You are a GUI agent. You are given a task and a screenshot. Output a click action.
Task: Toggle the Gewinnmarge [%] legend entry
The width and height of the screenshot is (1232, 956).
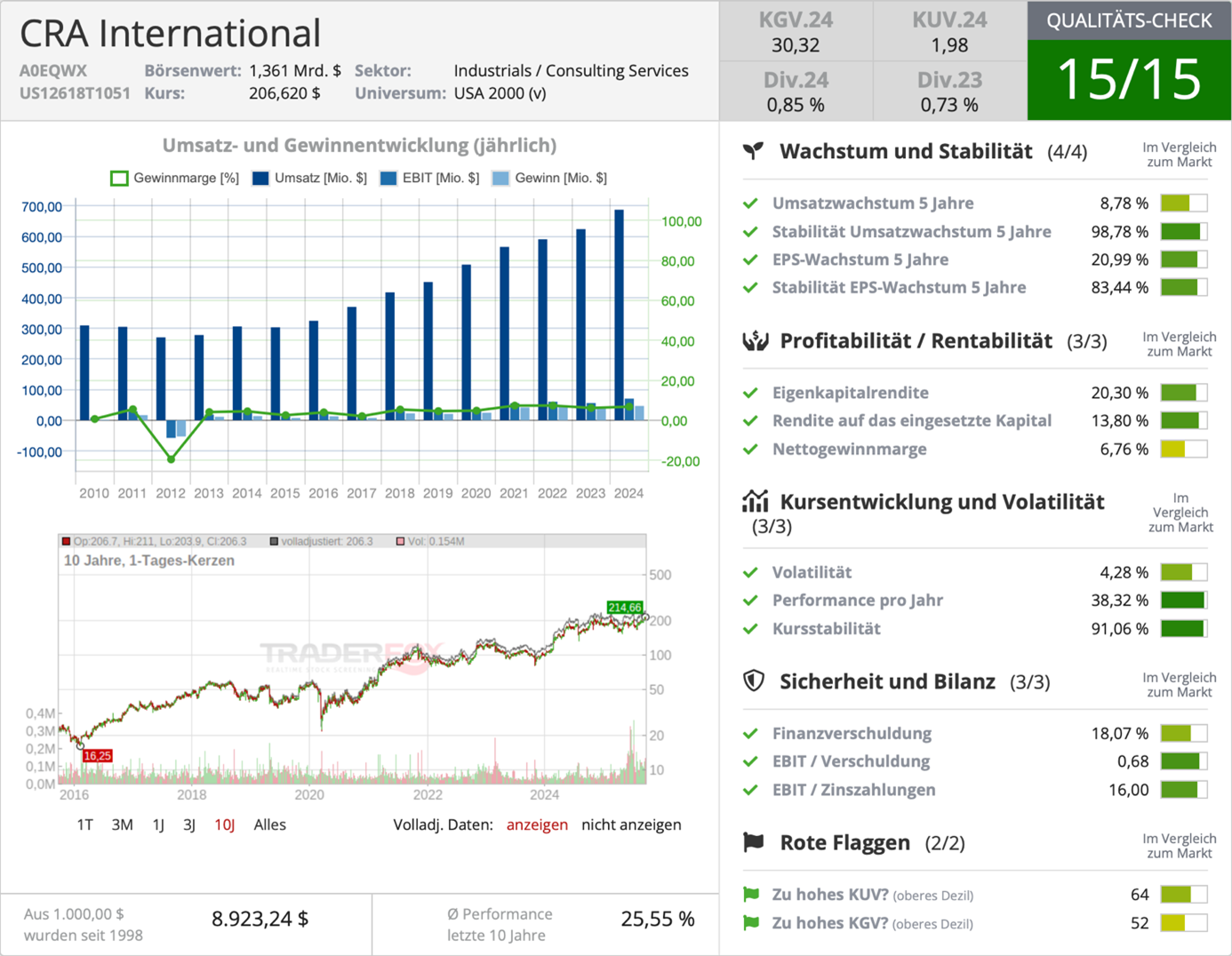point(174,178)
